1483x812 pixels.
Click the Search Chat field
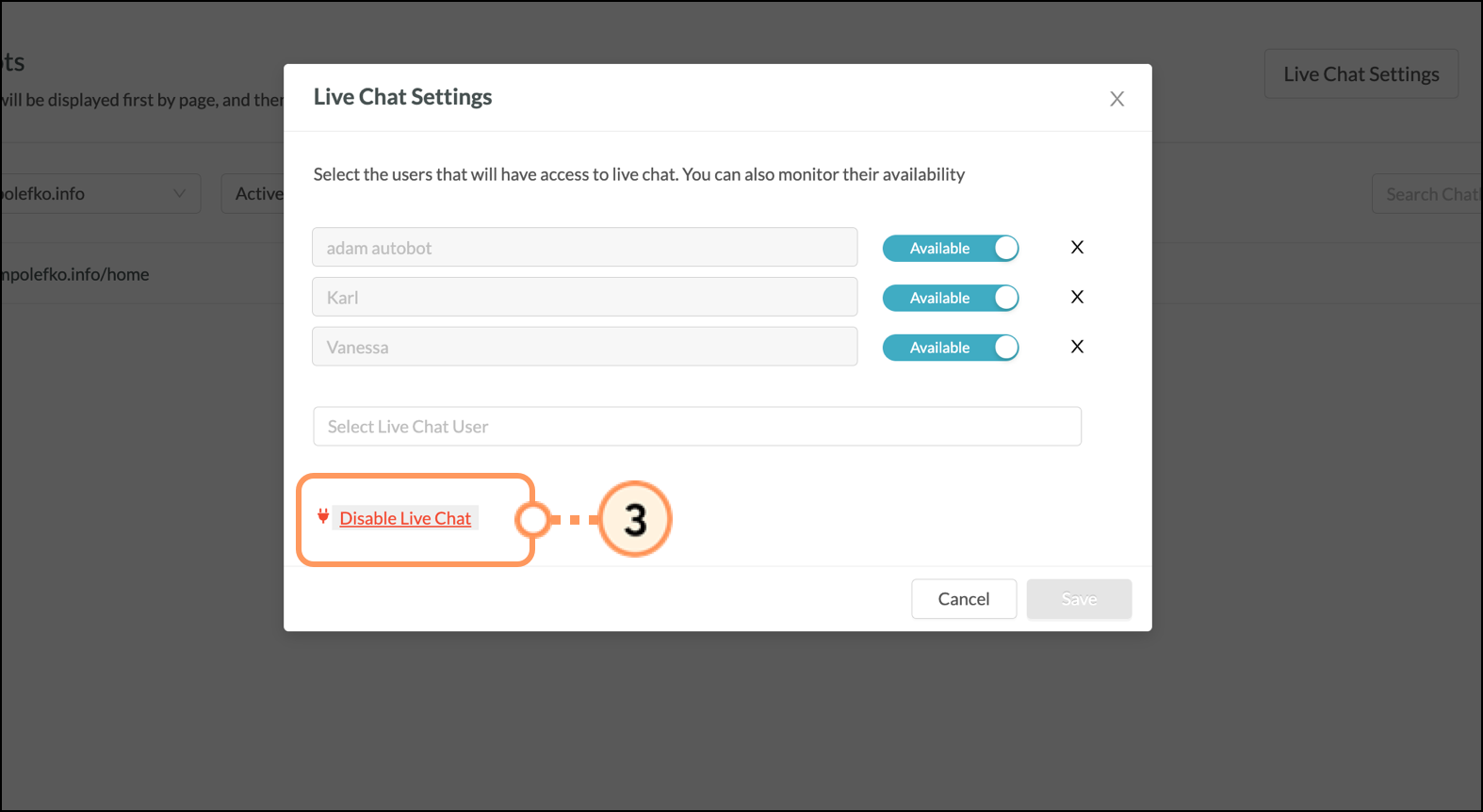(x=1426, y=194)
